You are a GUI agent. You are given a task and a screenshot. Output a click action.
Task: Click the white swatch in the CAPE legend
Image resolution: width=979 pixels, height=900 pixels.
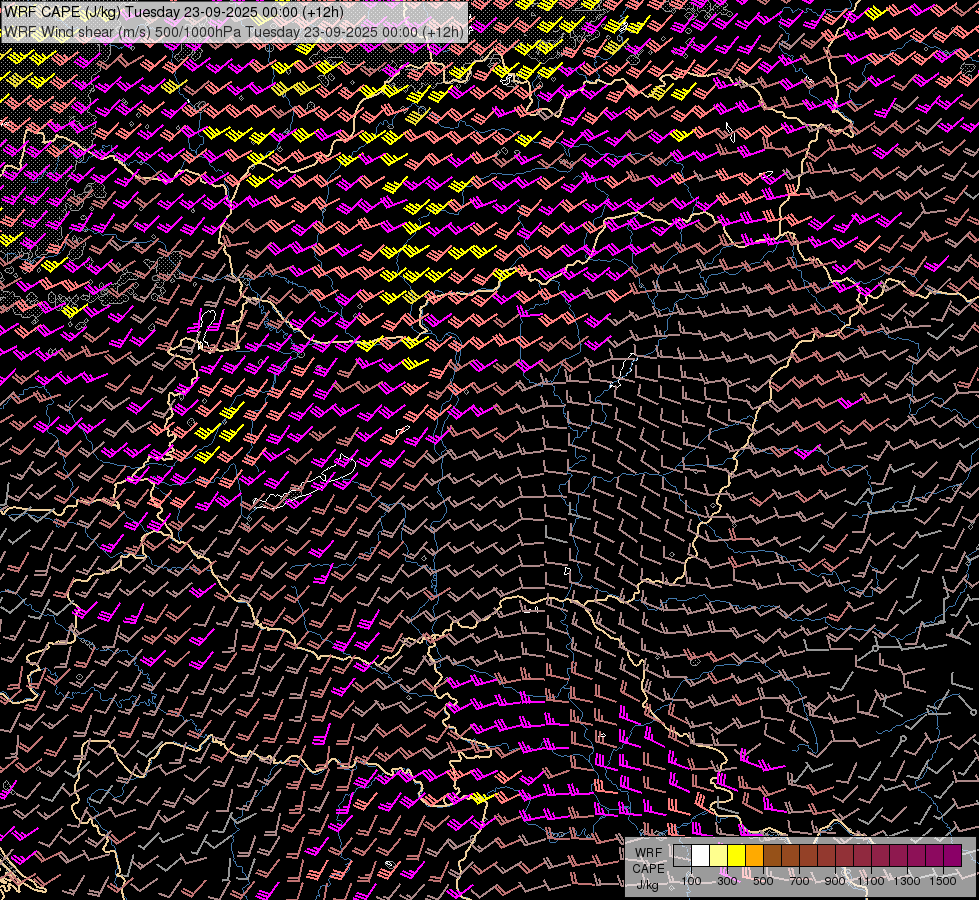pos(701,856)
